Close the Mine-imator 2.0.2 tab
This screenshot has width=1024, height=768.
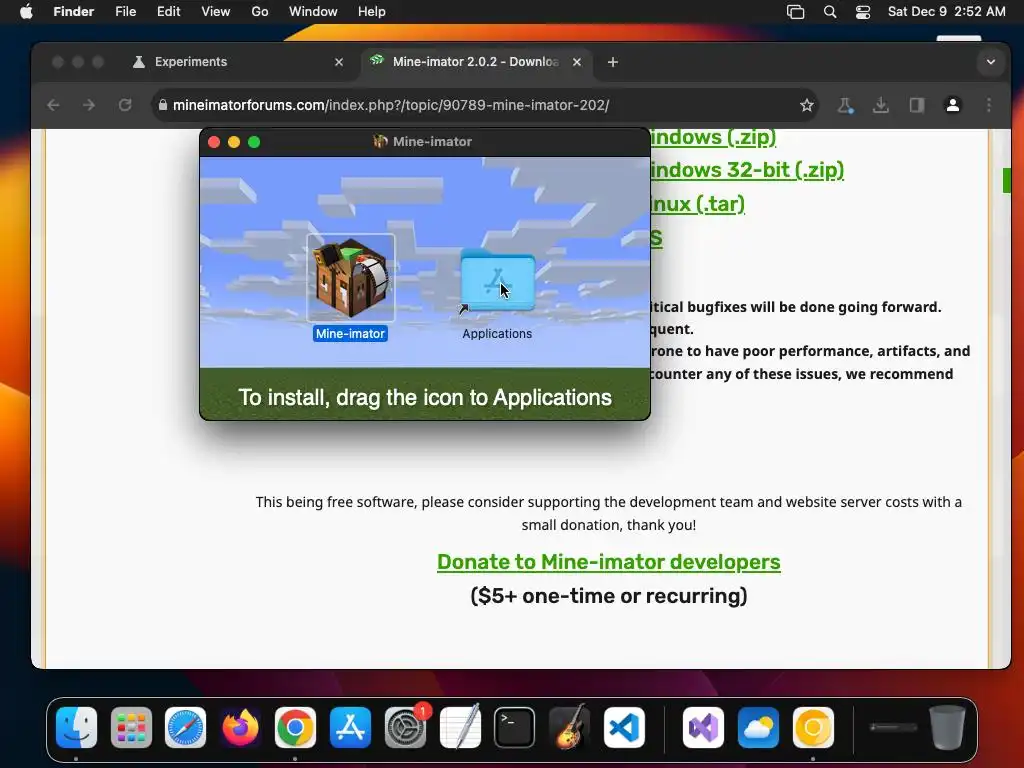(x=577, y=62)
